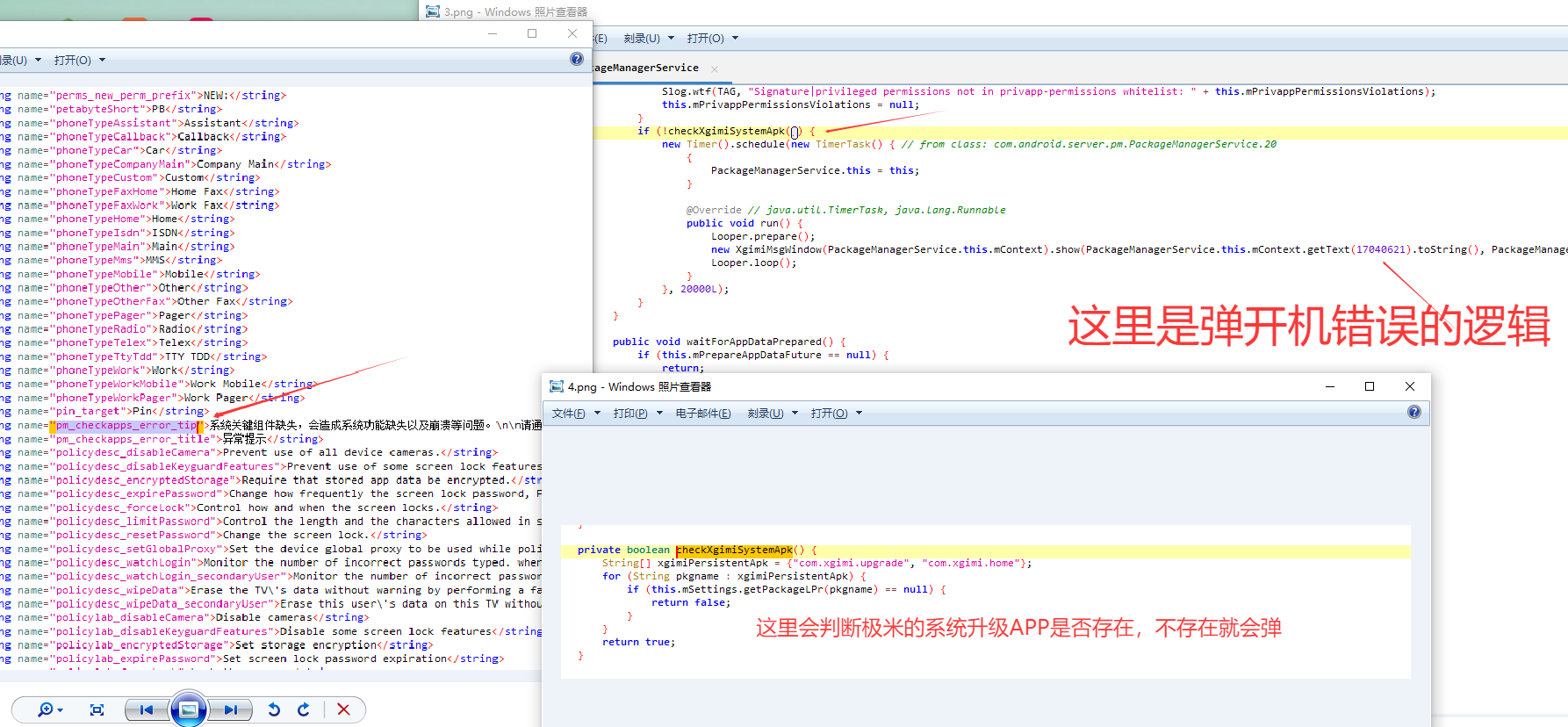Screen dimensions: 1568x727
Task: Click the 4.png window title bar icon
Action: (x=557, y=386)
